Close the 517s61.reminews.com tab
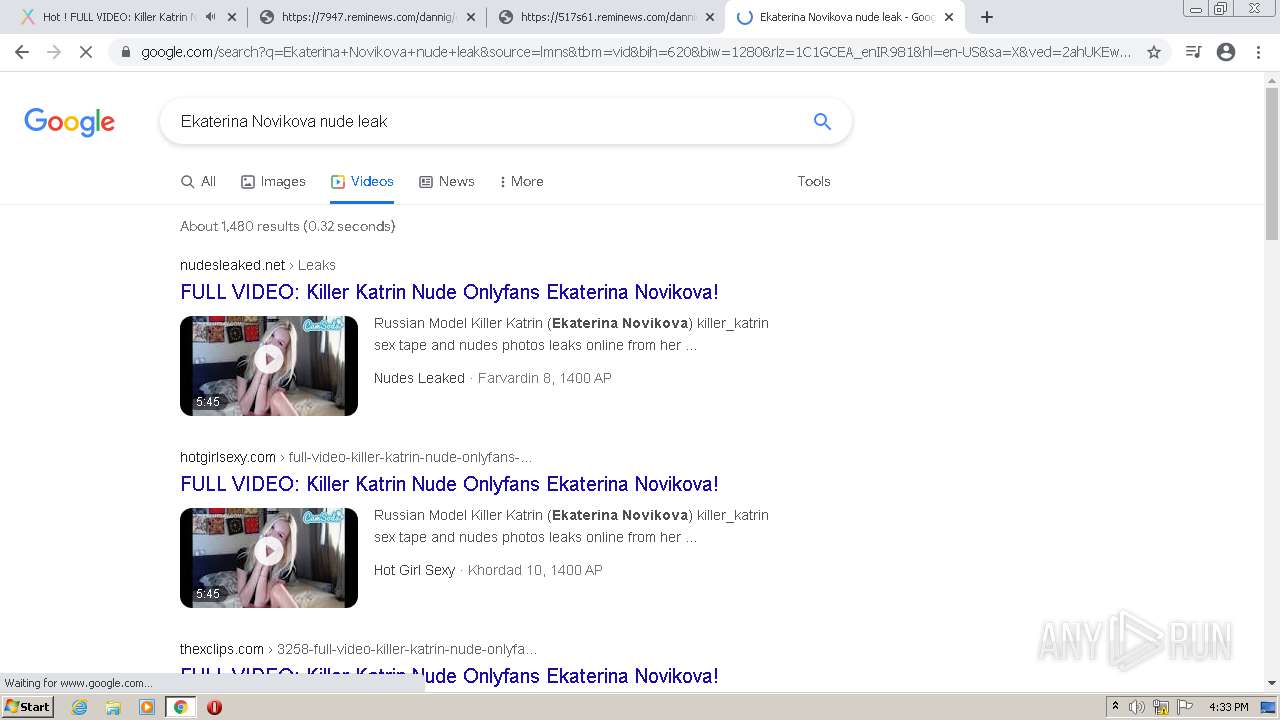Viewport: 1280px width, 720px height. click(710, 17)
